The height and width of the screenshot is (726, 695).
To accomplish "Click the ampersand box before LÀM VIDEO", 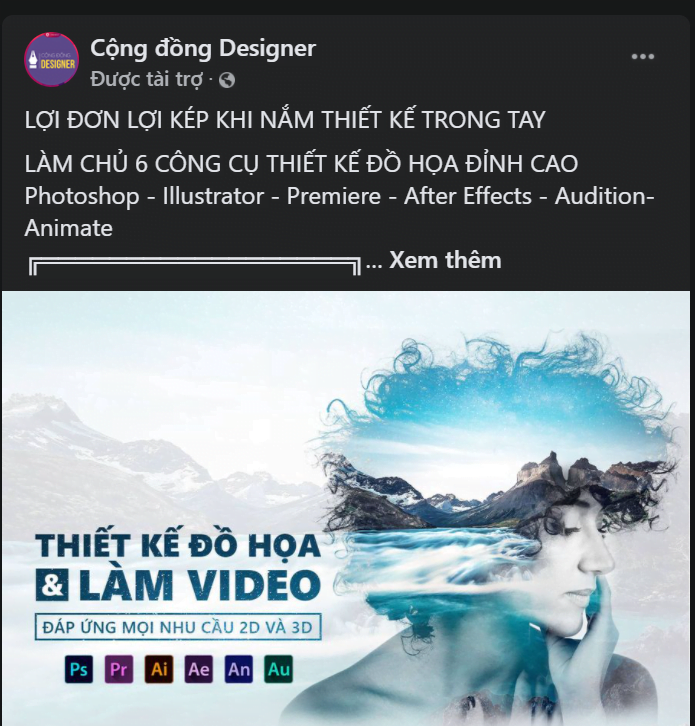I will (52, 585).
